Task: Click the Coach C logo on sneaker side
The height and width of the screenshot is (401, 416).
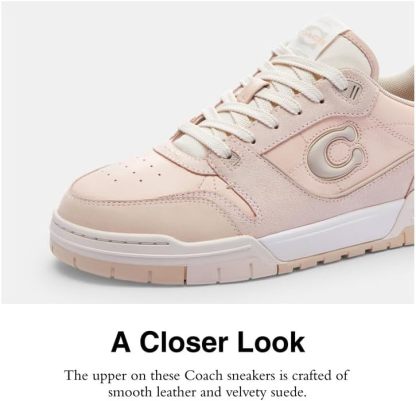Action: pyautogui.click(x=335, y=152)
